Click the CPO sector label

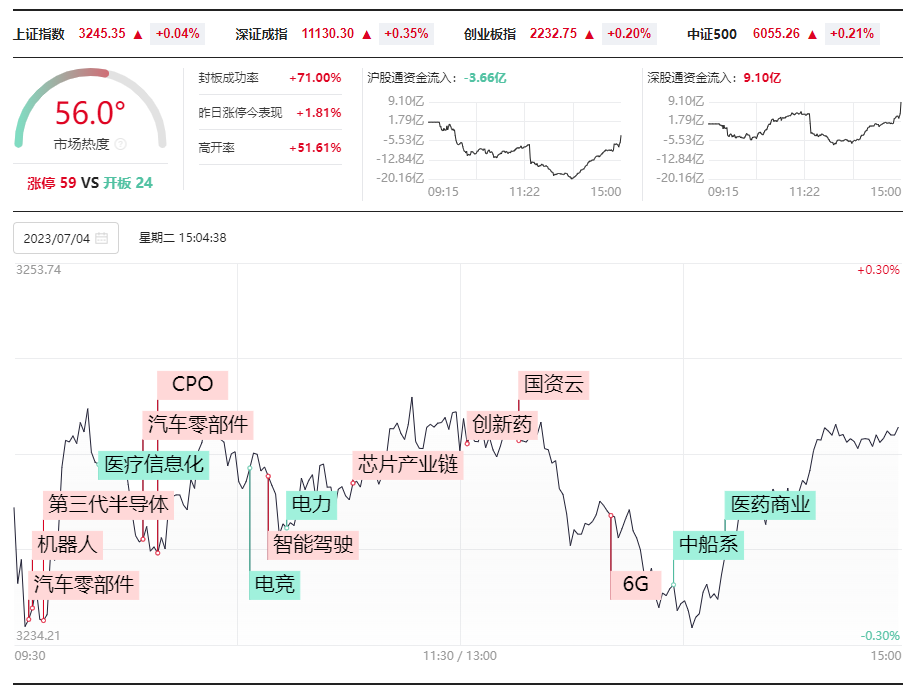tap(193, 385)
